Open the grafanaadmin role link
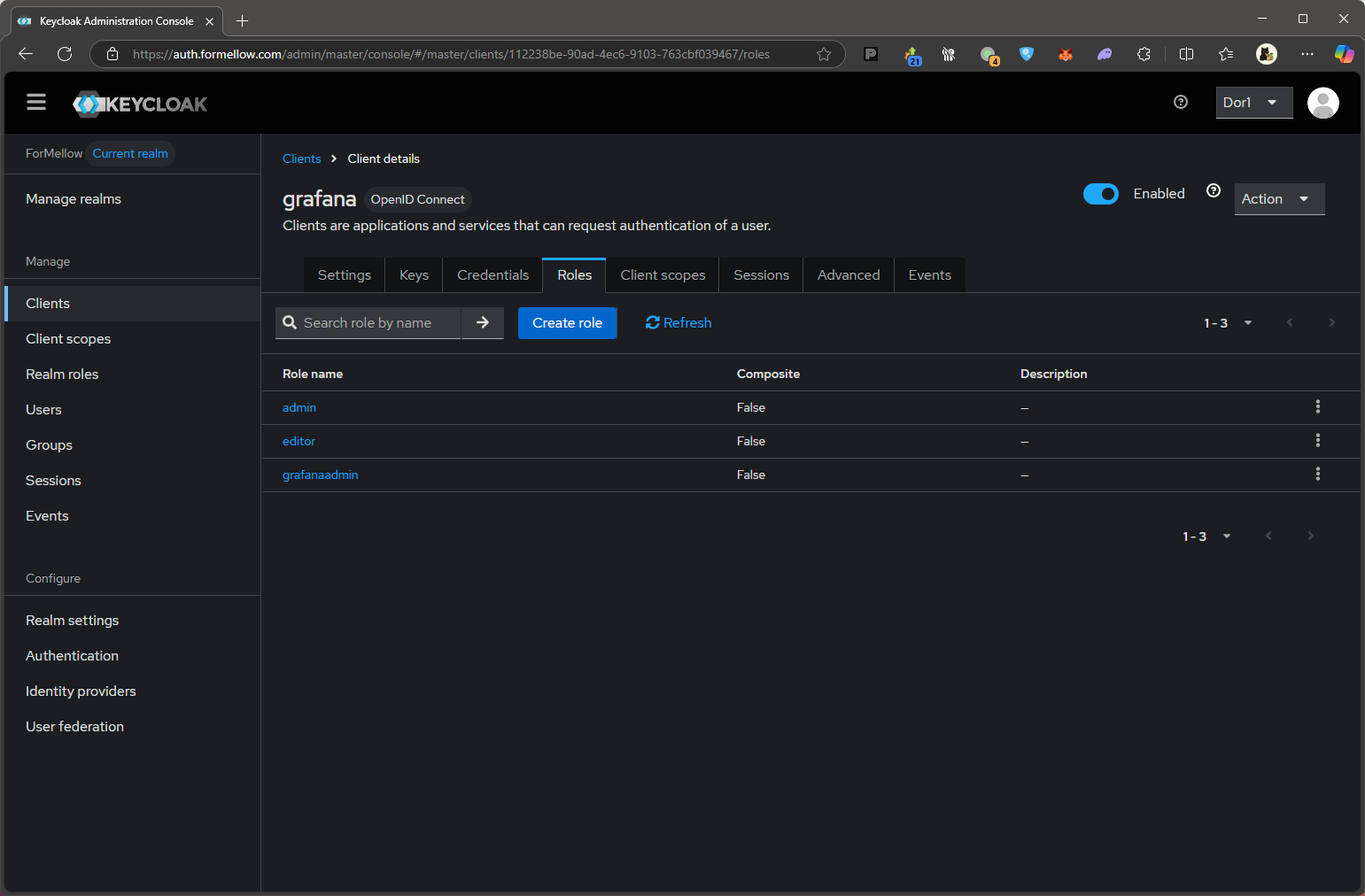Screen dimensions: 1365x896 321,475
